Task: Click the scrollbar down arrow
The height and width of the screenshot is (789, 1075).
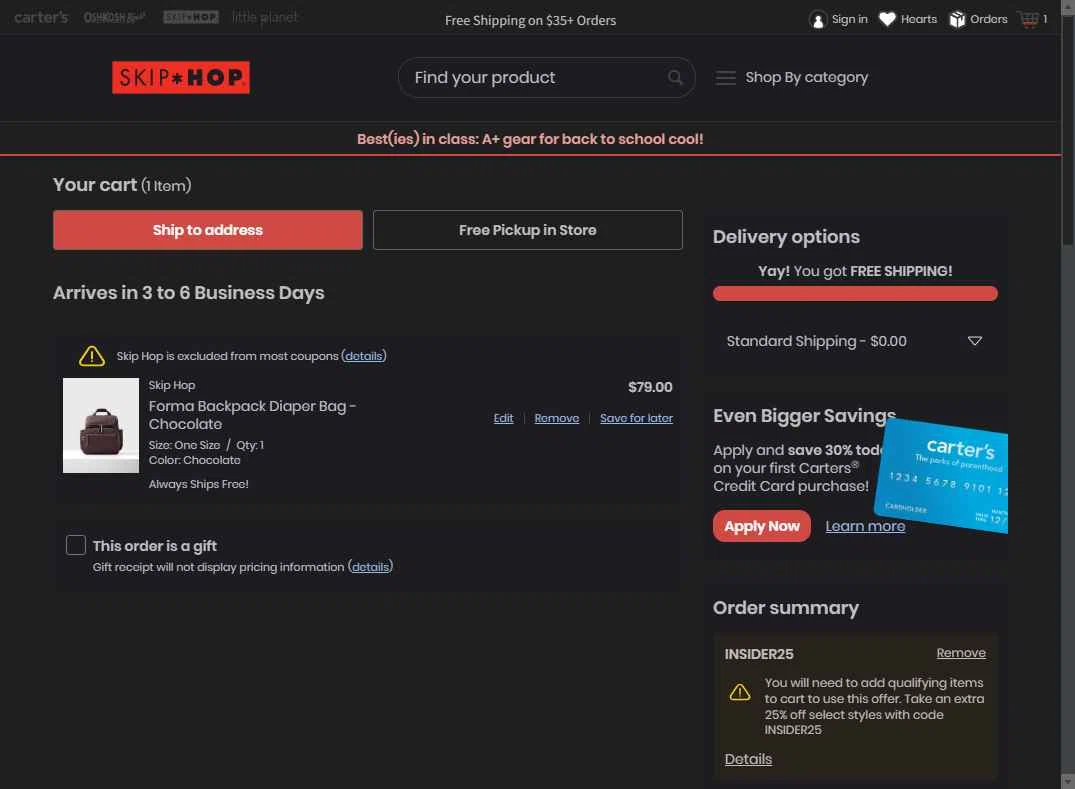Action: click(x=1067, y=781)
